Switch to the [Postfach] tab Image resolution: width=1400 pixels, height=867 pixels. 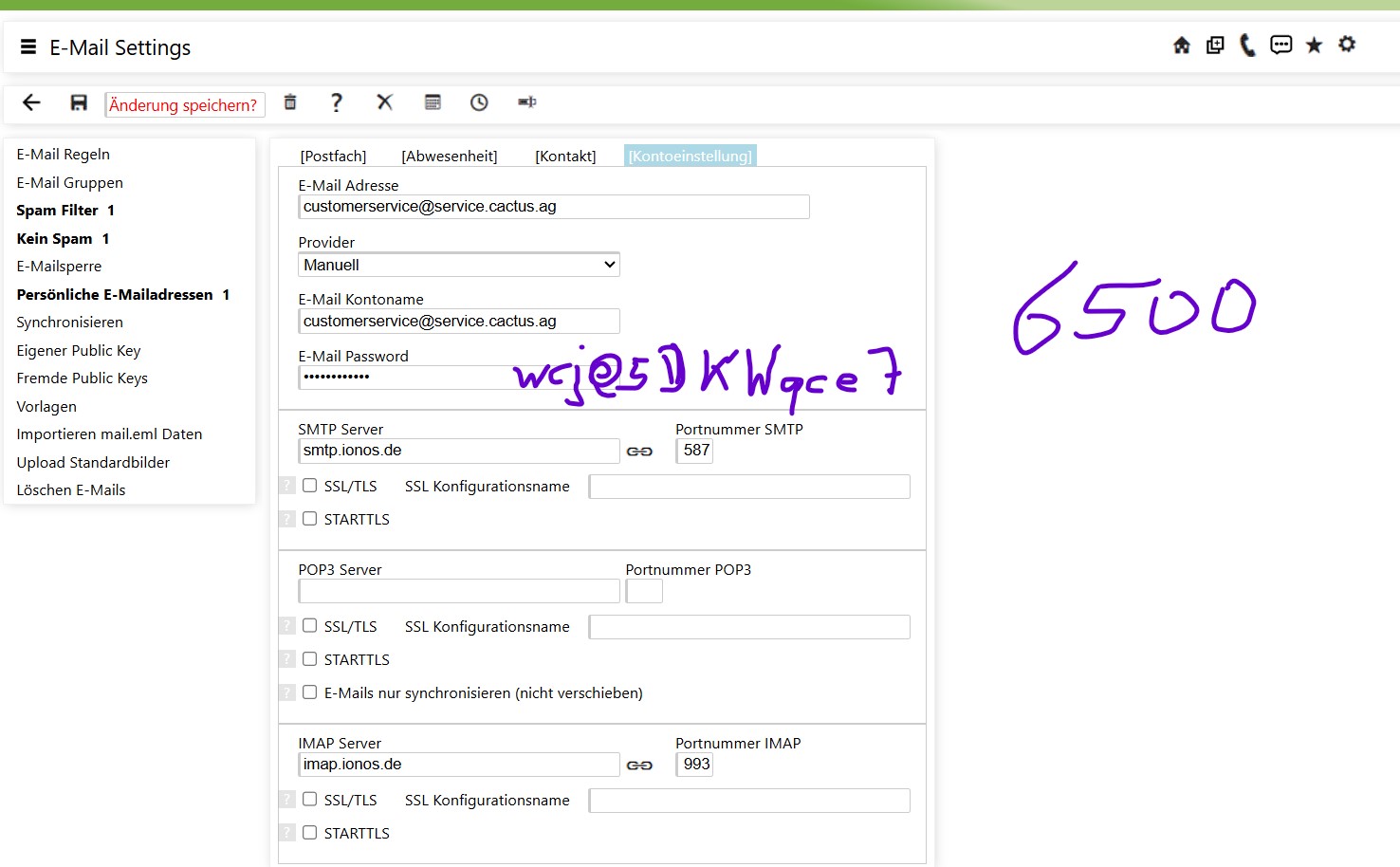(x=333, y=157)
